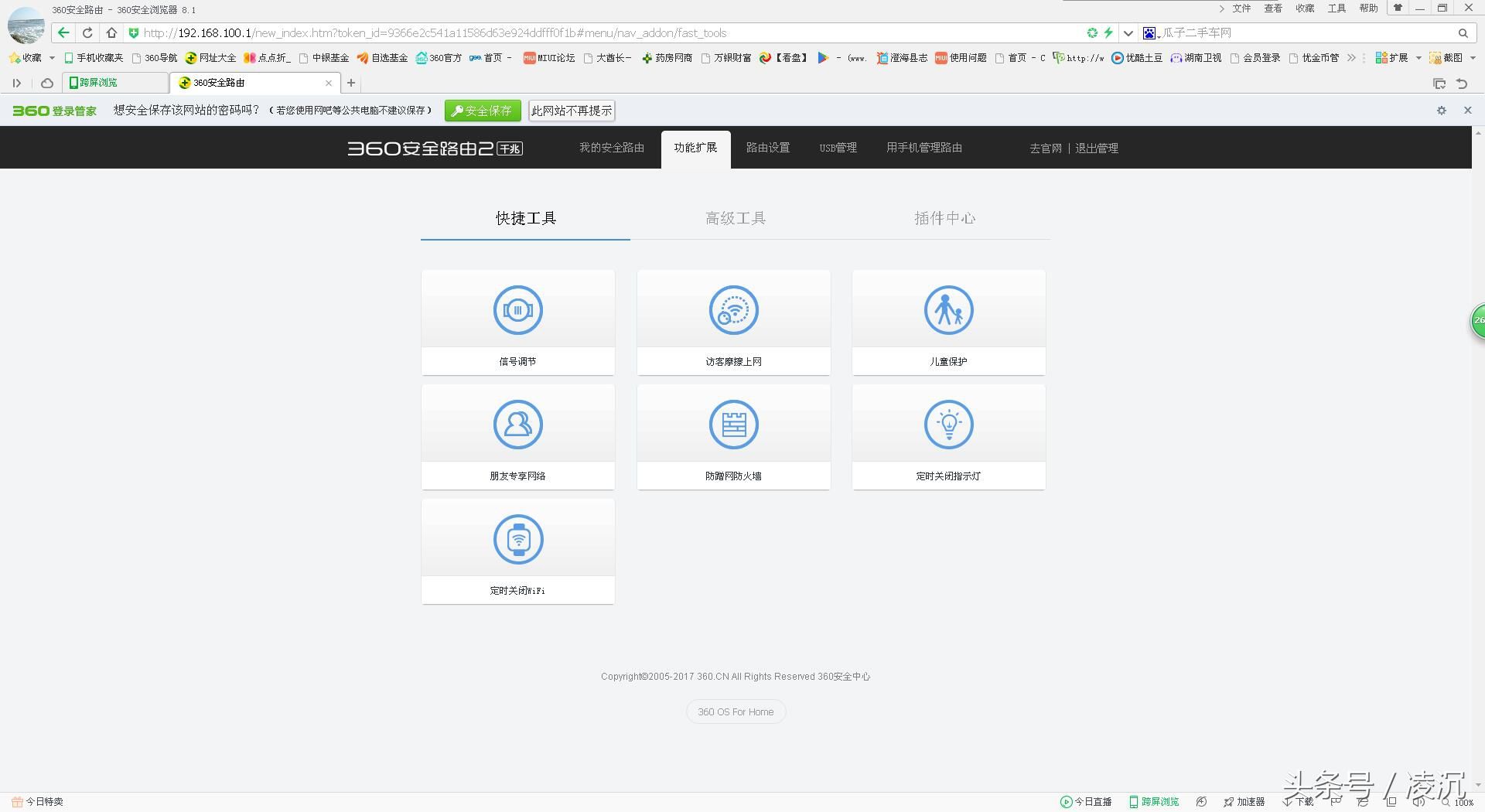Open the USB管理 nav tab
Image resolution: width=1485 pixels, height=812 pixels.
click(x=838, y=148)
